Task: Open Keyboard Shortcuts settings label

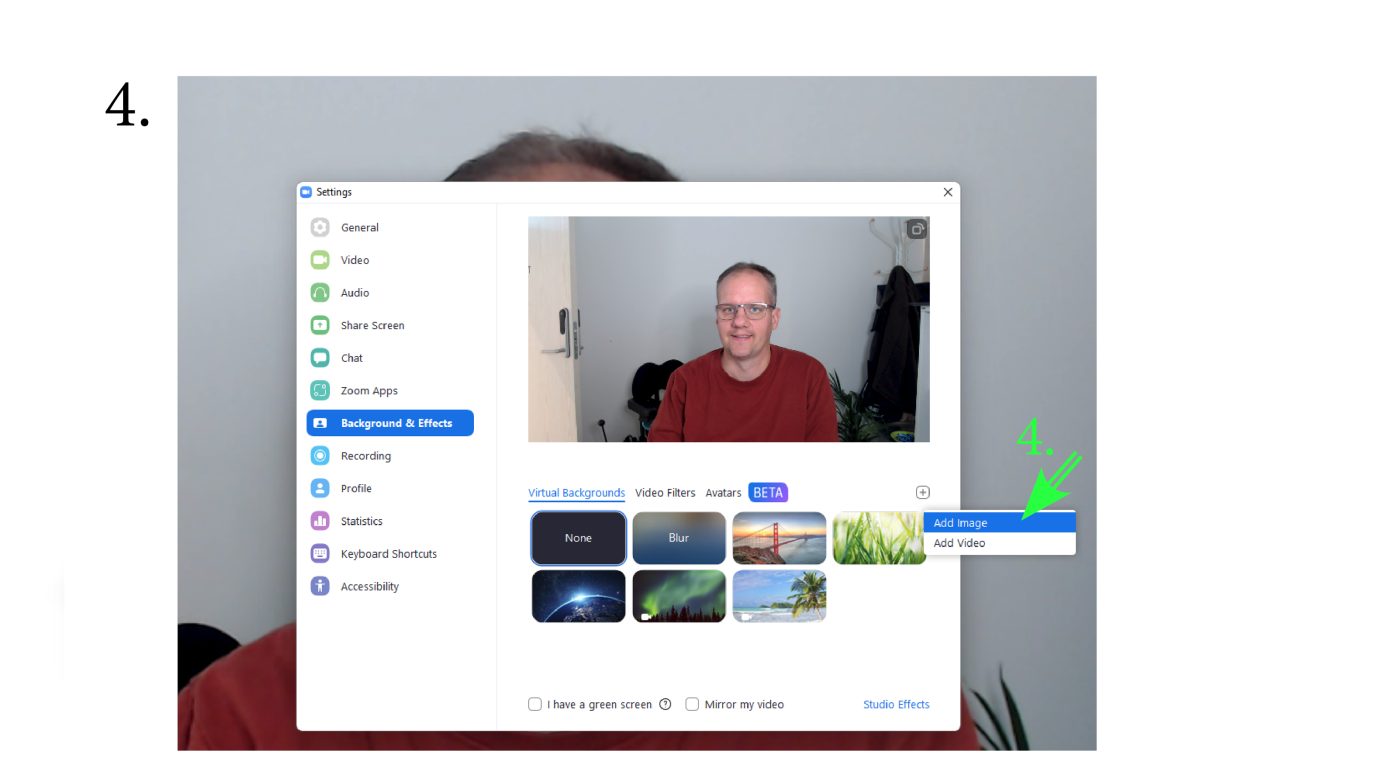Action: (x=389, y=554)
